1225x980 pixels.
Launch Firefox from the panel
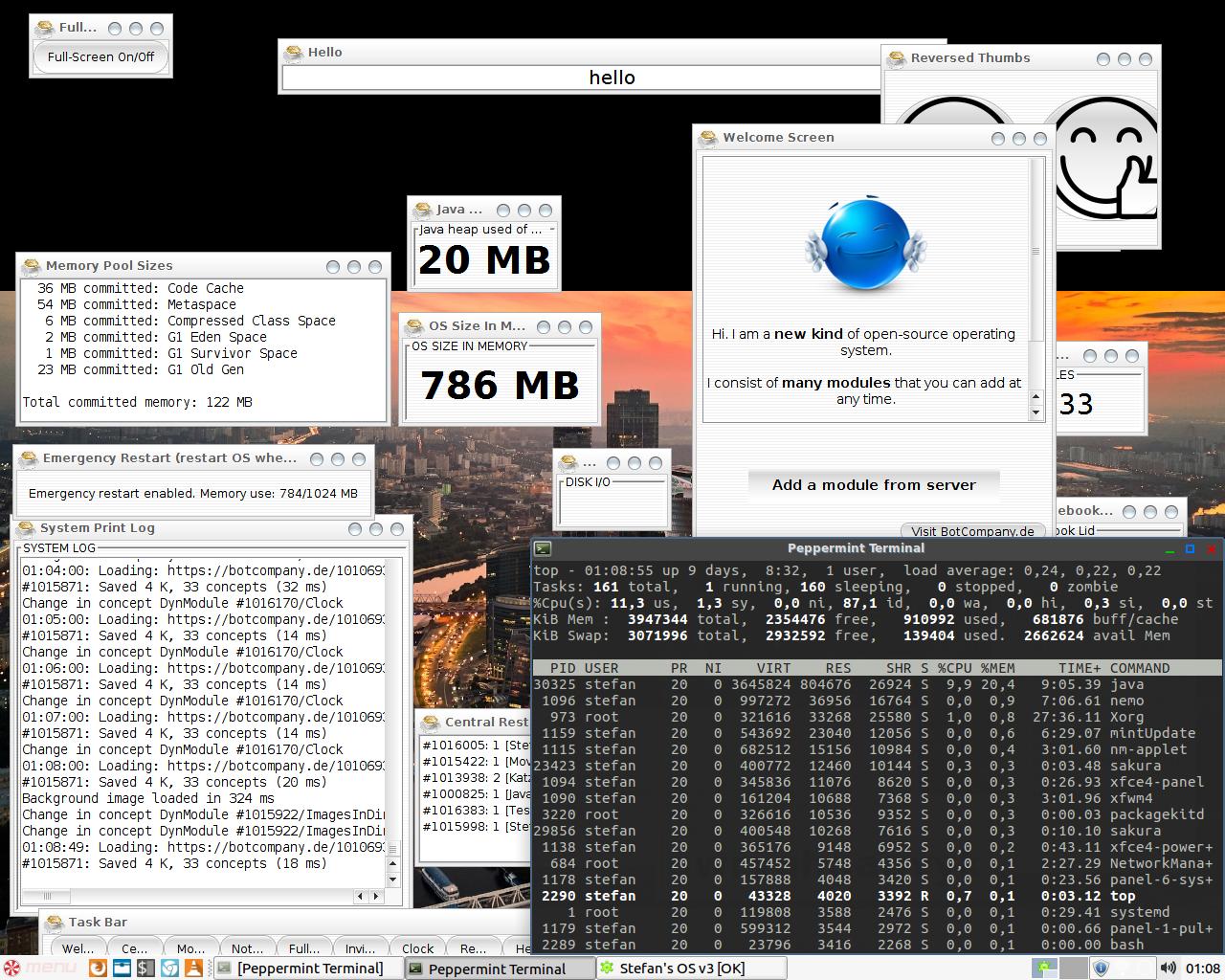coord(97,968)
